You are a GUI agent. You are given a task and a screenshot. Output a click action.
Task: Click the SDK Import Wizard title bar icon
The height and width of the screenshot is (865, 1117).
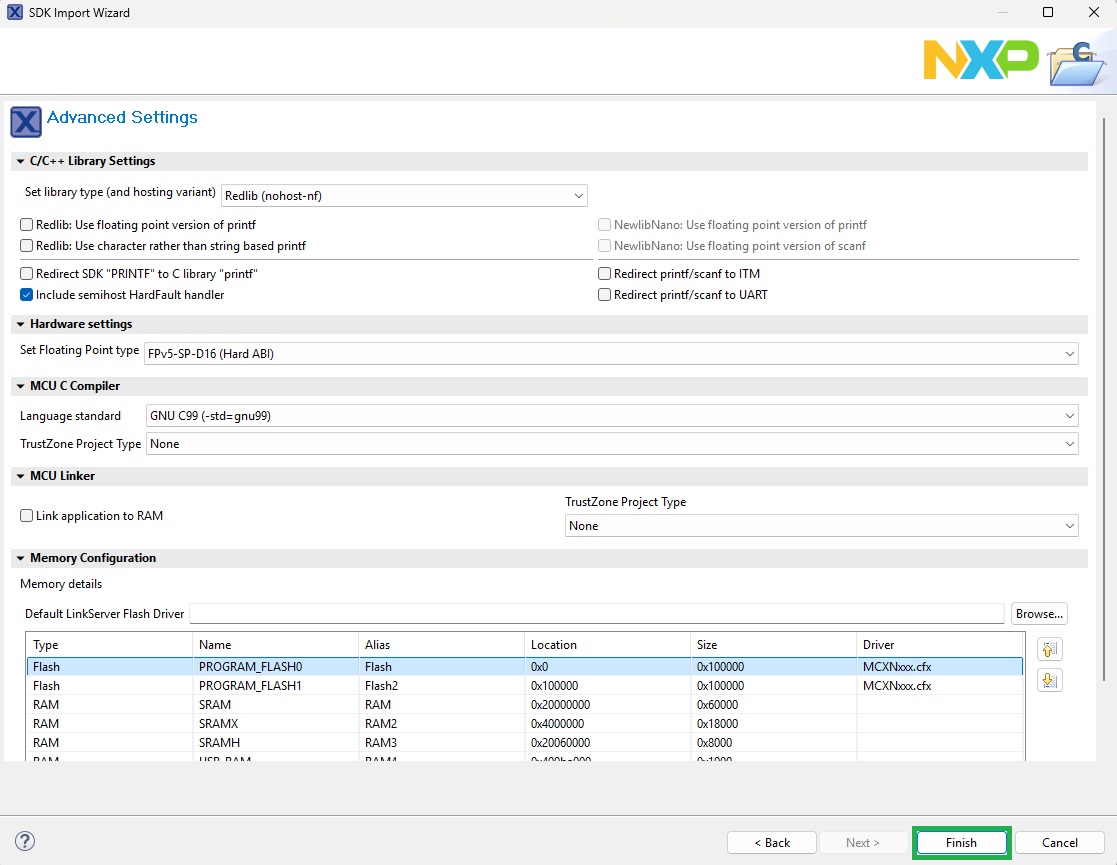(13, 12)
